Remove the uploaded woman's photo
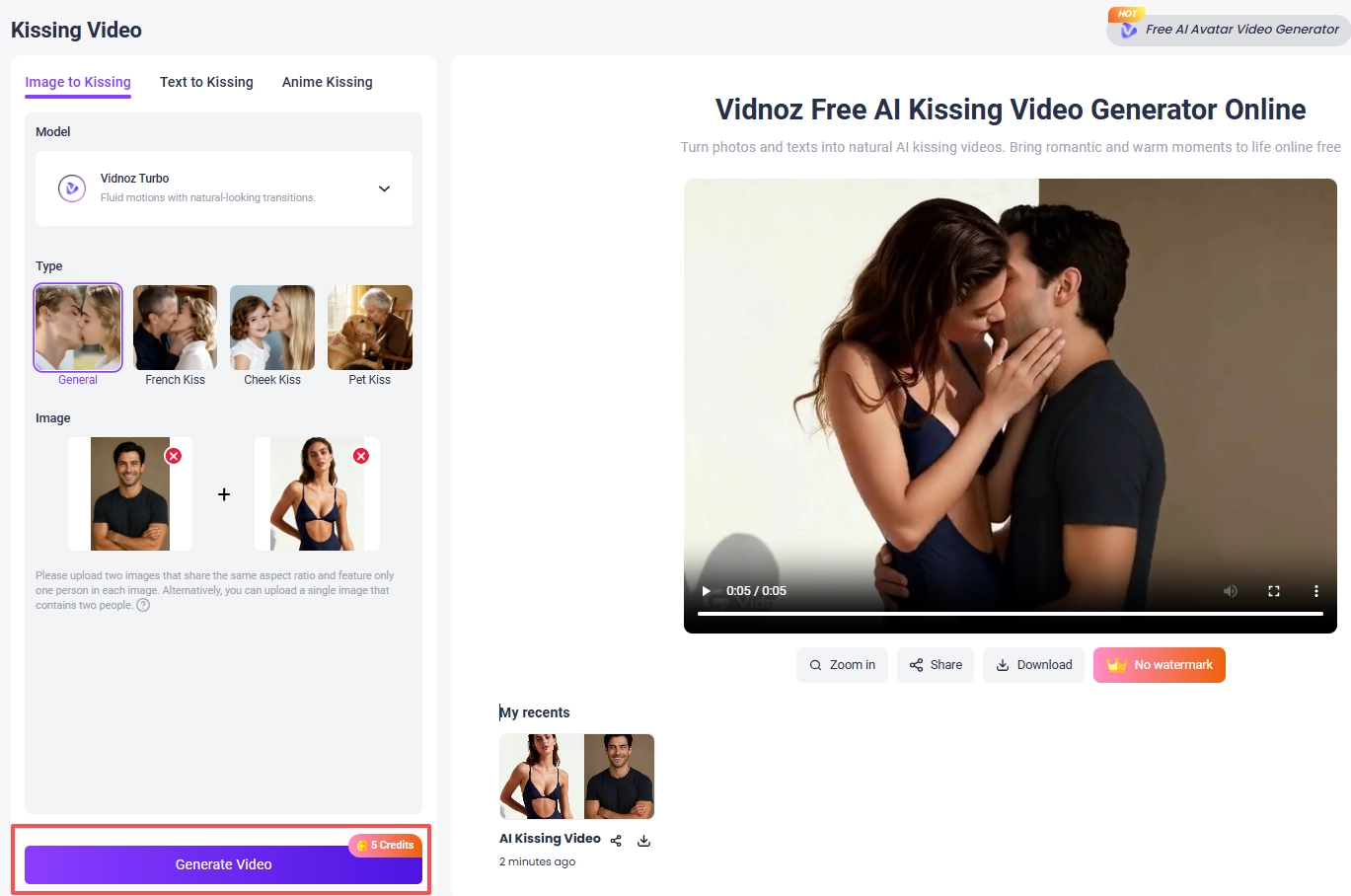 (361, 455)
